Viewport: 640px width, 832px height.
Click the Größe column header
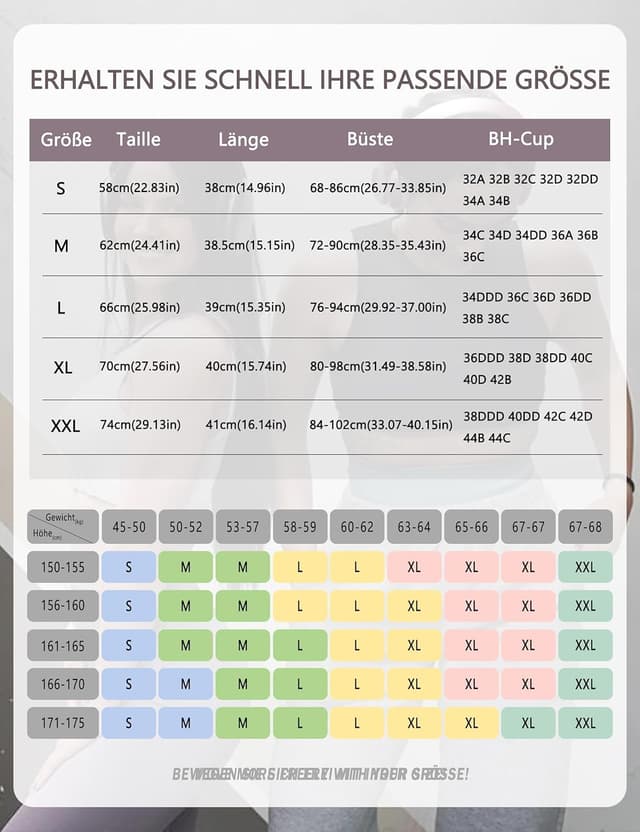pos(66,140)
